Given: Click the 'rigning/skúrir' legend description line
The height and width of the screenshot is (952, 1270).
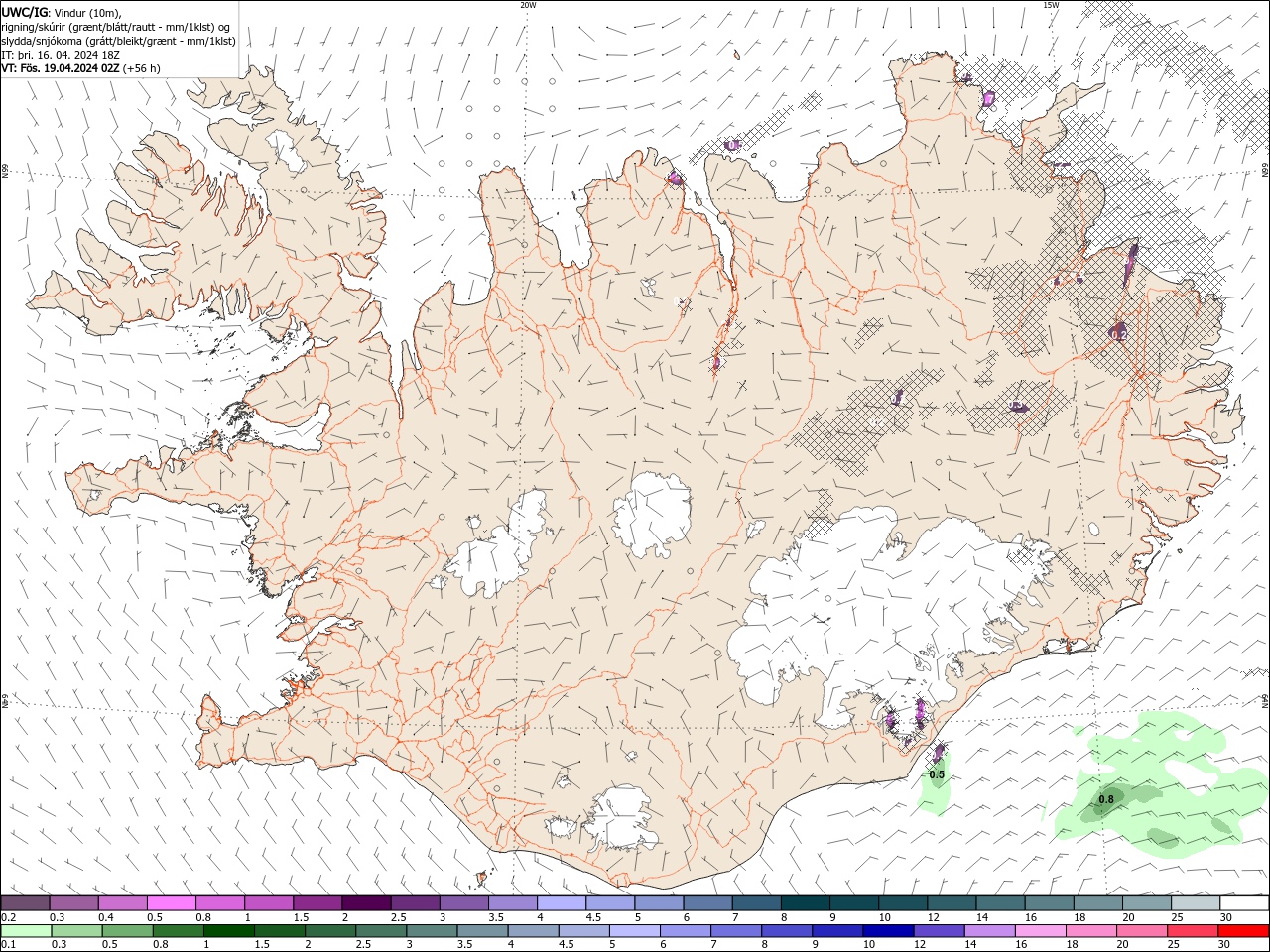Looking at the screenshot, I should tap(116, 27).
